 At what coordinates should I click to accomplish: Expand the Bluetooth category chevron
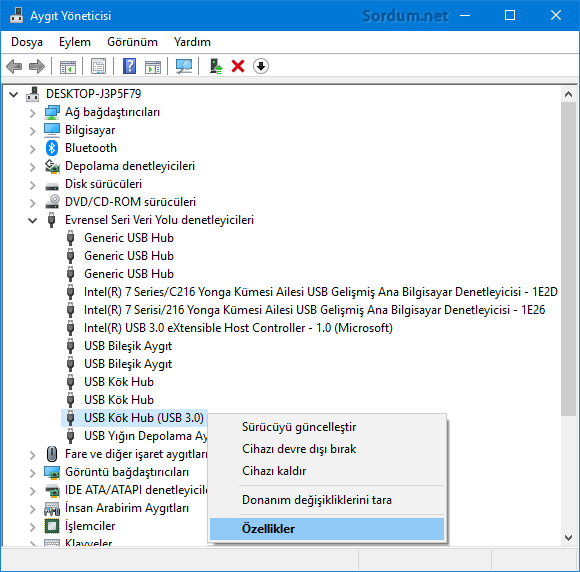point(33,149)
